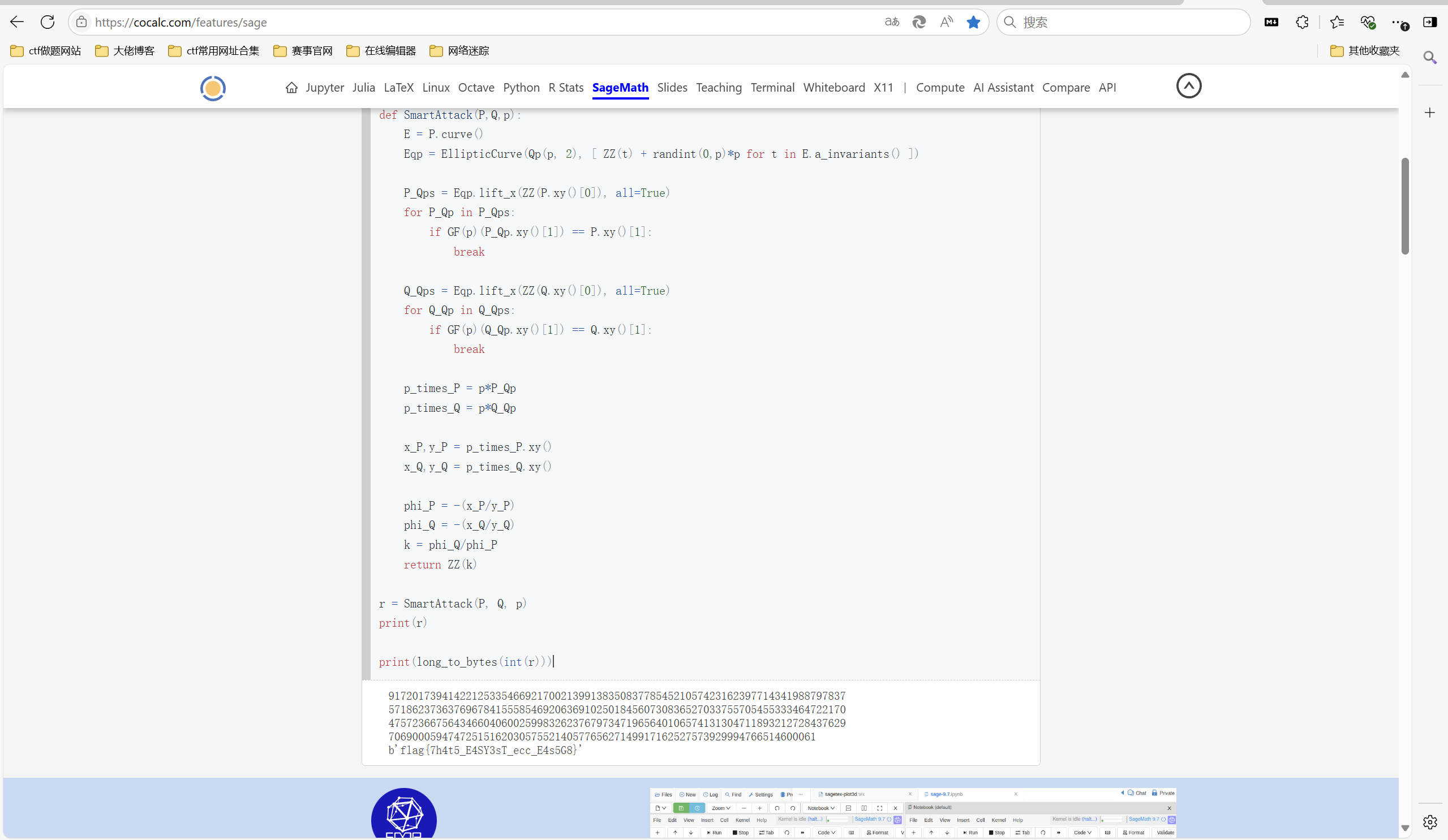Viewport: 1448px width, 840px height.
Task: Click the flag output line
Action: pyautogui.click(x=485, y=750)
